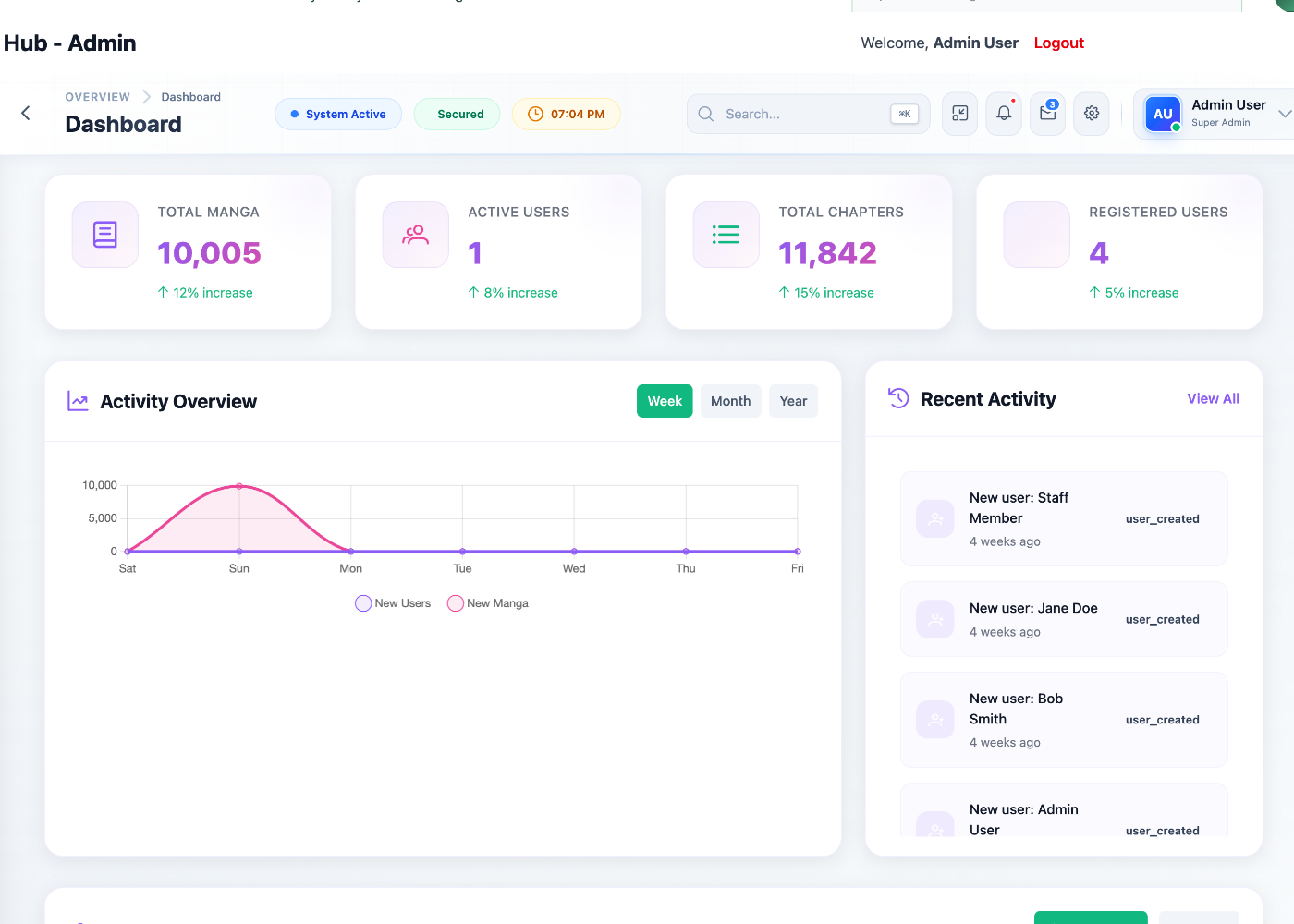Expand the Admin User profile dropdown chevron
The image size is (1294, 924).
1285,114
